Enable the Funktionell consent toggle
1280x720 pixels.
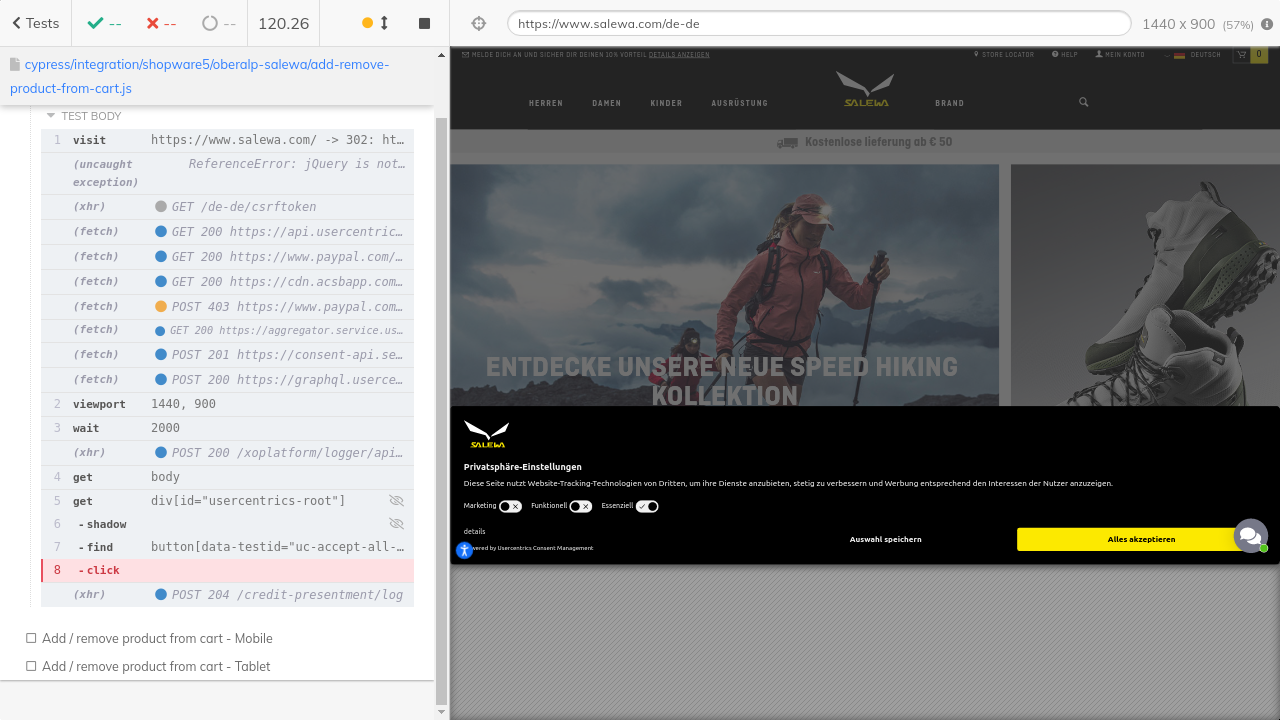point(580,506)
